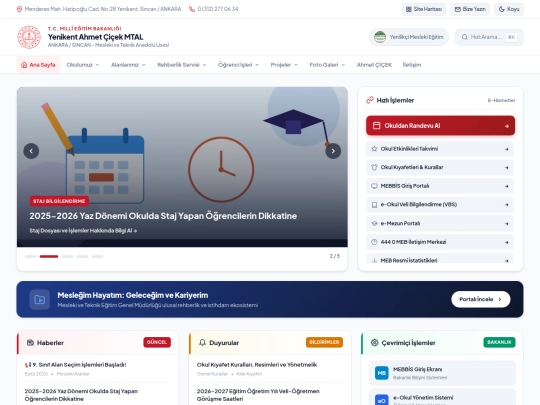
Task: Click the MB icon of MEBBİS Giriş Ekranı
Action: pyautogui.click(x=382, y=373)
